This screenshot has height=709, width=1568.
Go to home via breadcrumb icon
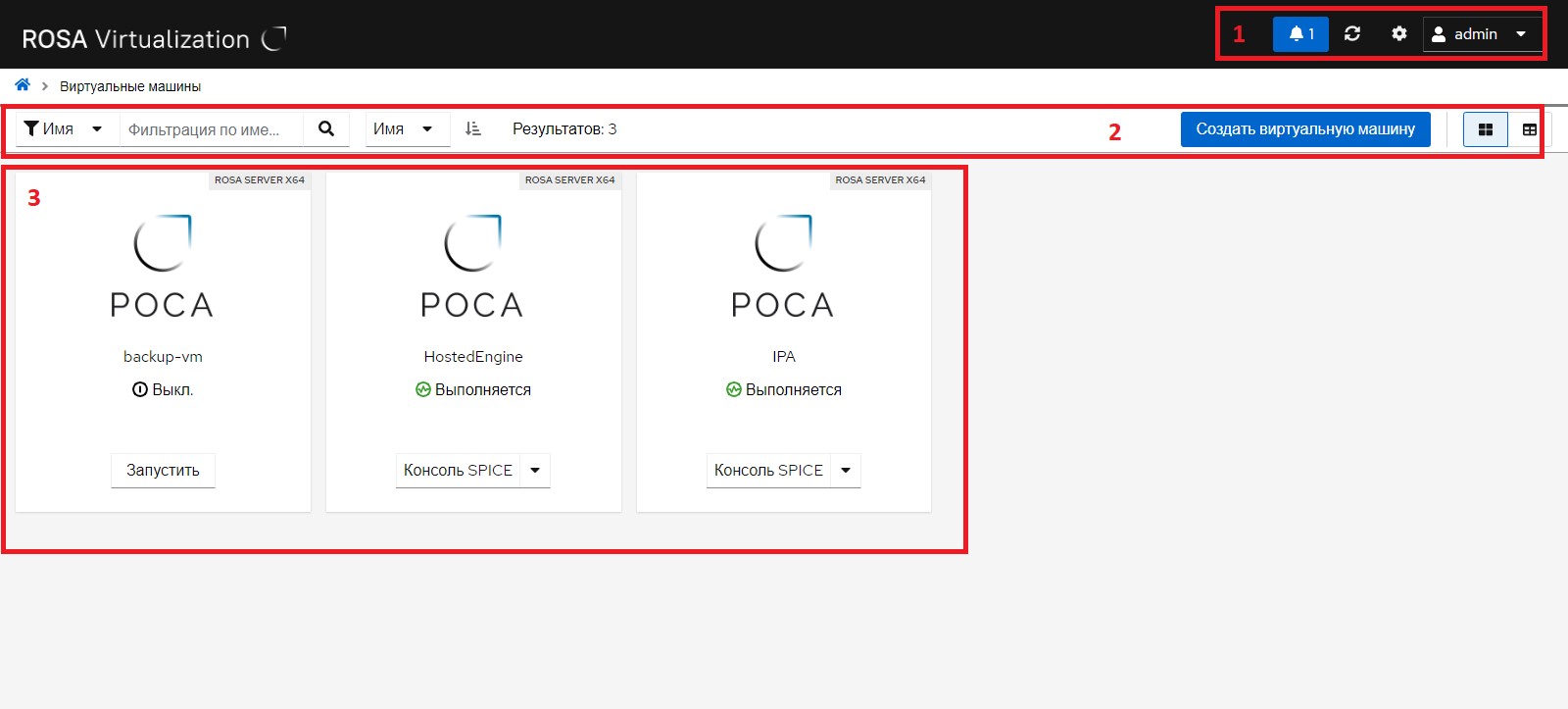pyautogui.click(x=23, y=85)
